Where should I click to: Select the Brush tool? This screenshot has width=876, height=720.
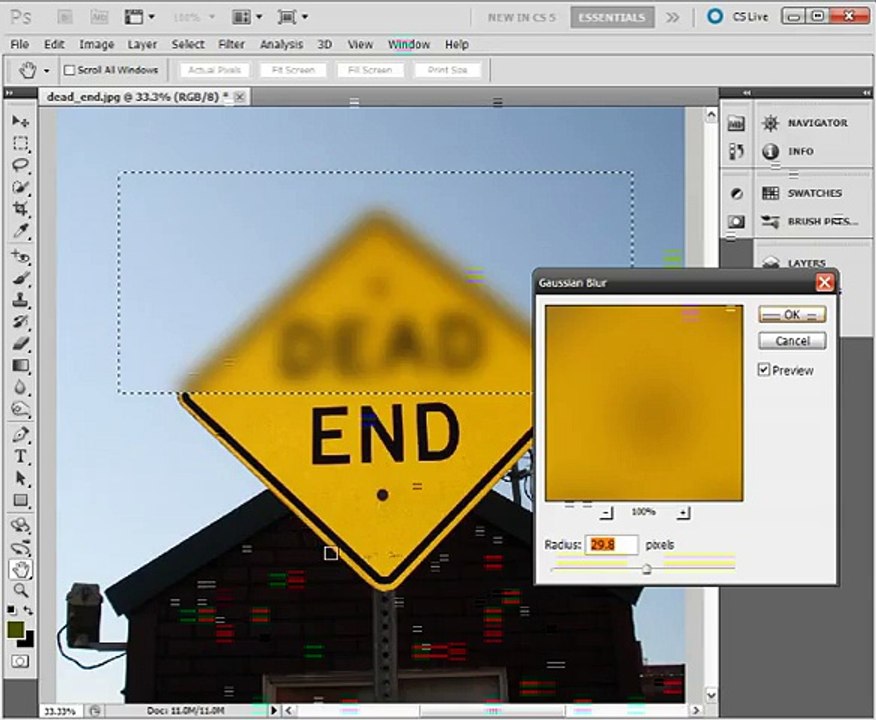21,278
